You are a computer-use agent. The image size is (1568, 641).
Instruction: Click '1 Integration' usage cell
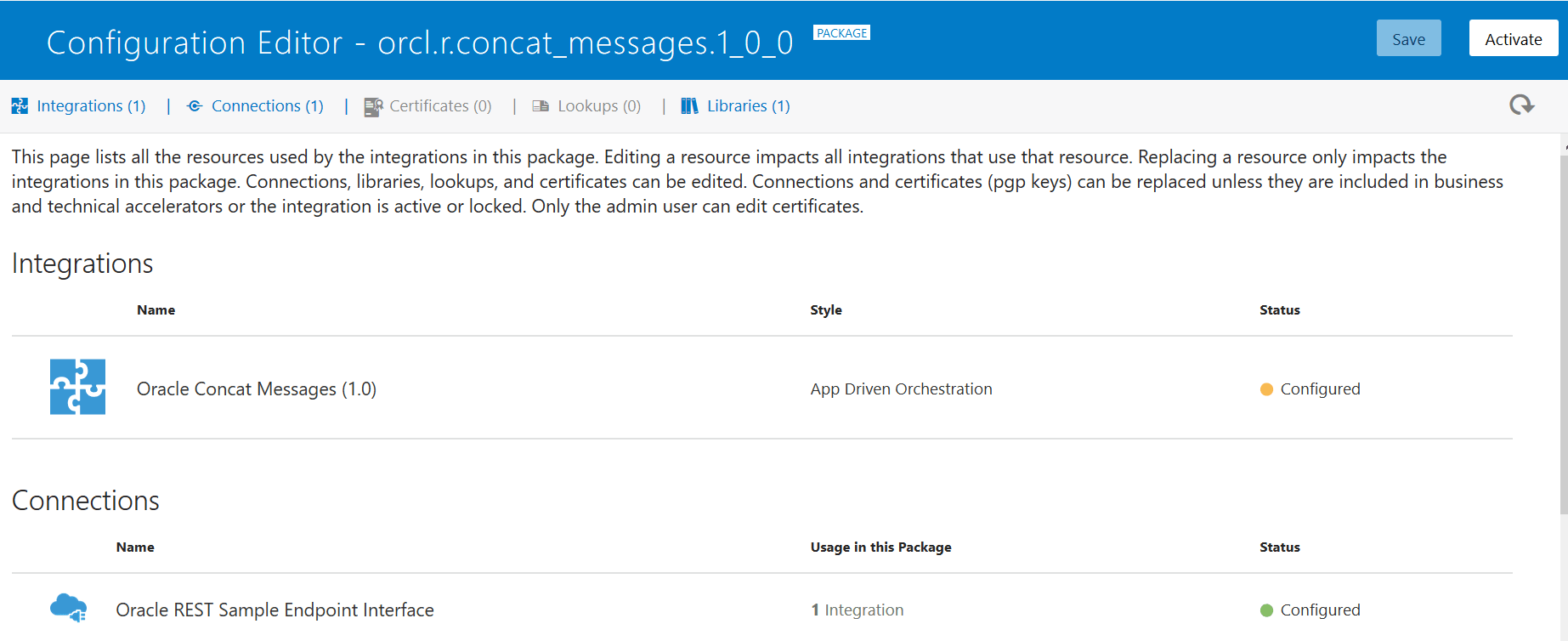[857, 610]
